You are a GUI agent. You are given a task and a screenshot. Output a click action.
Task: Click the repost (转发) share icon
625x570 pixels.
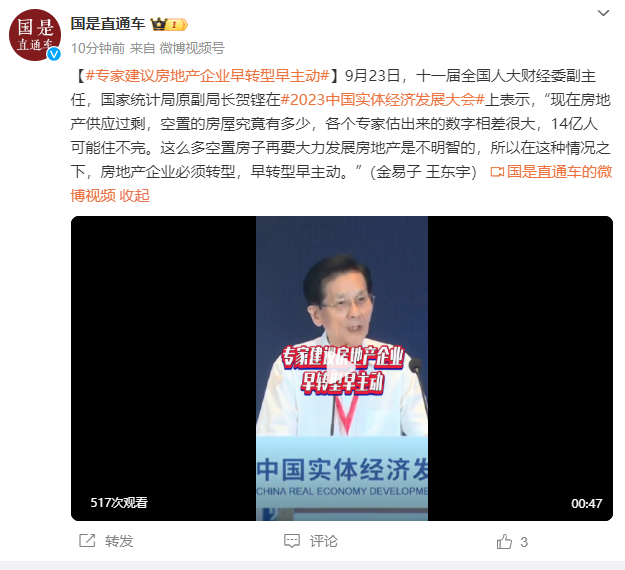click(87, 541)
